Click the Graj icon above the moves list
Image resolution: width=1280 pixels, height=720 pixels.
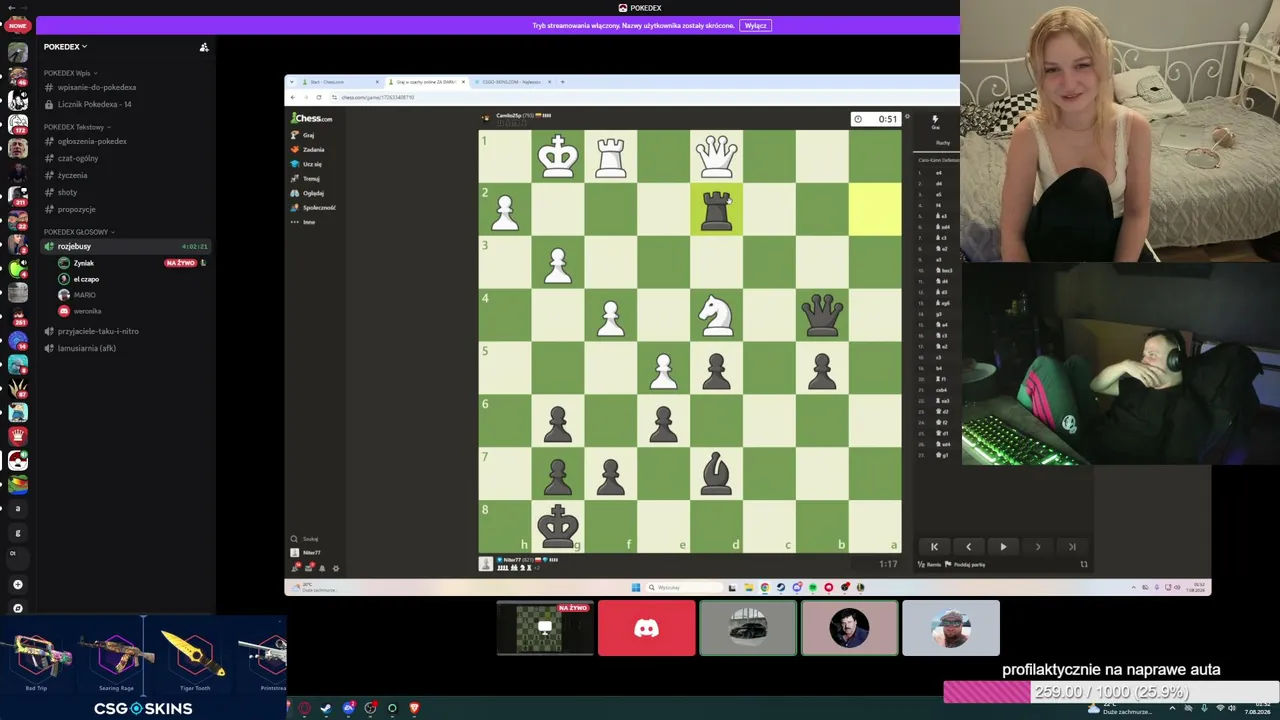[x=936, y=121]
